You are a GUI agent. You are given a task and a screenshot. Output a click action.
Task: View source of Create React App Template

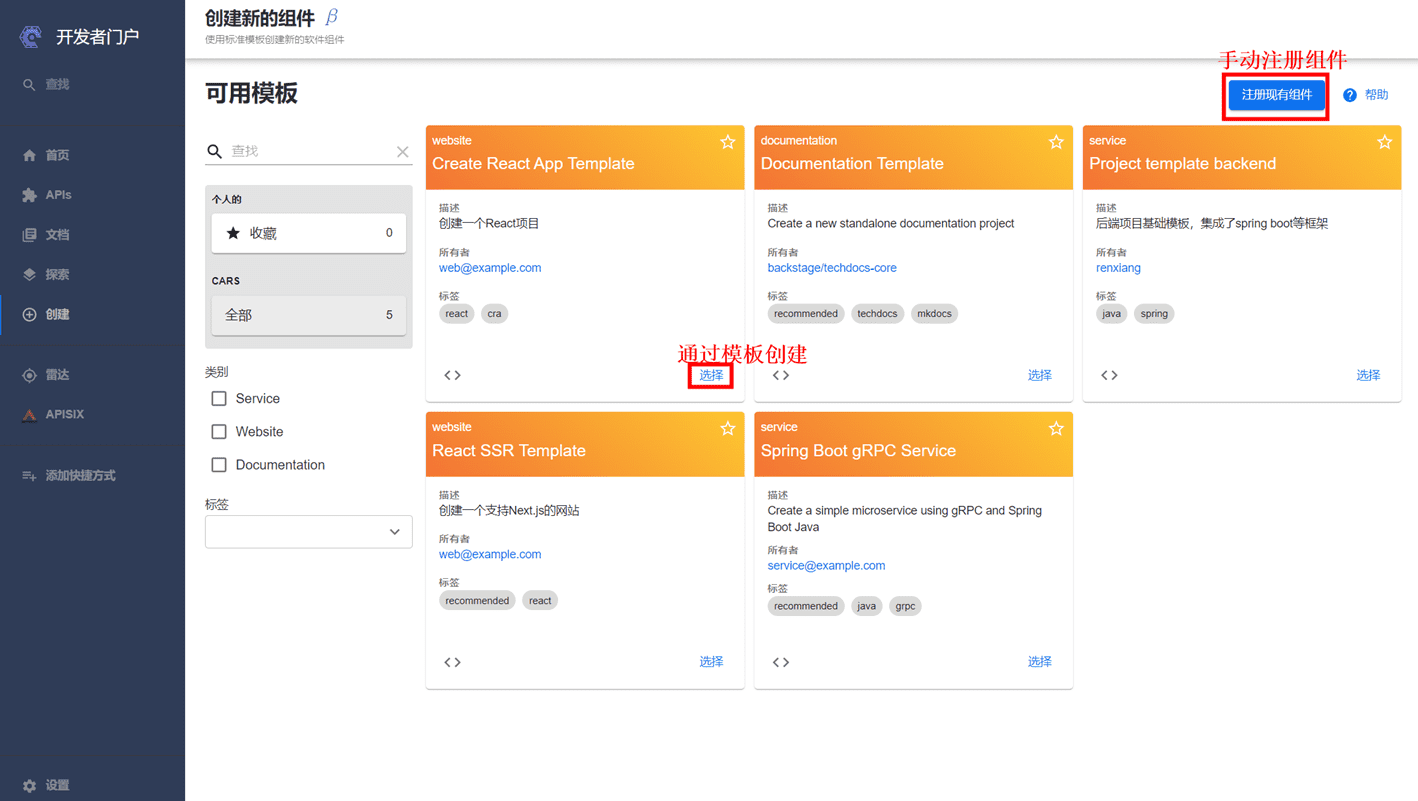coord(452,375)
